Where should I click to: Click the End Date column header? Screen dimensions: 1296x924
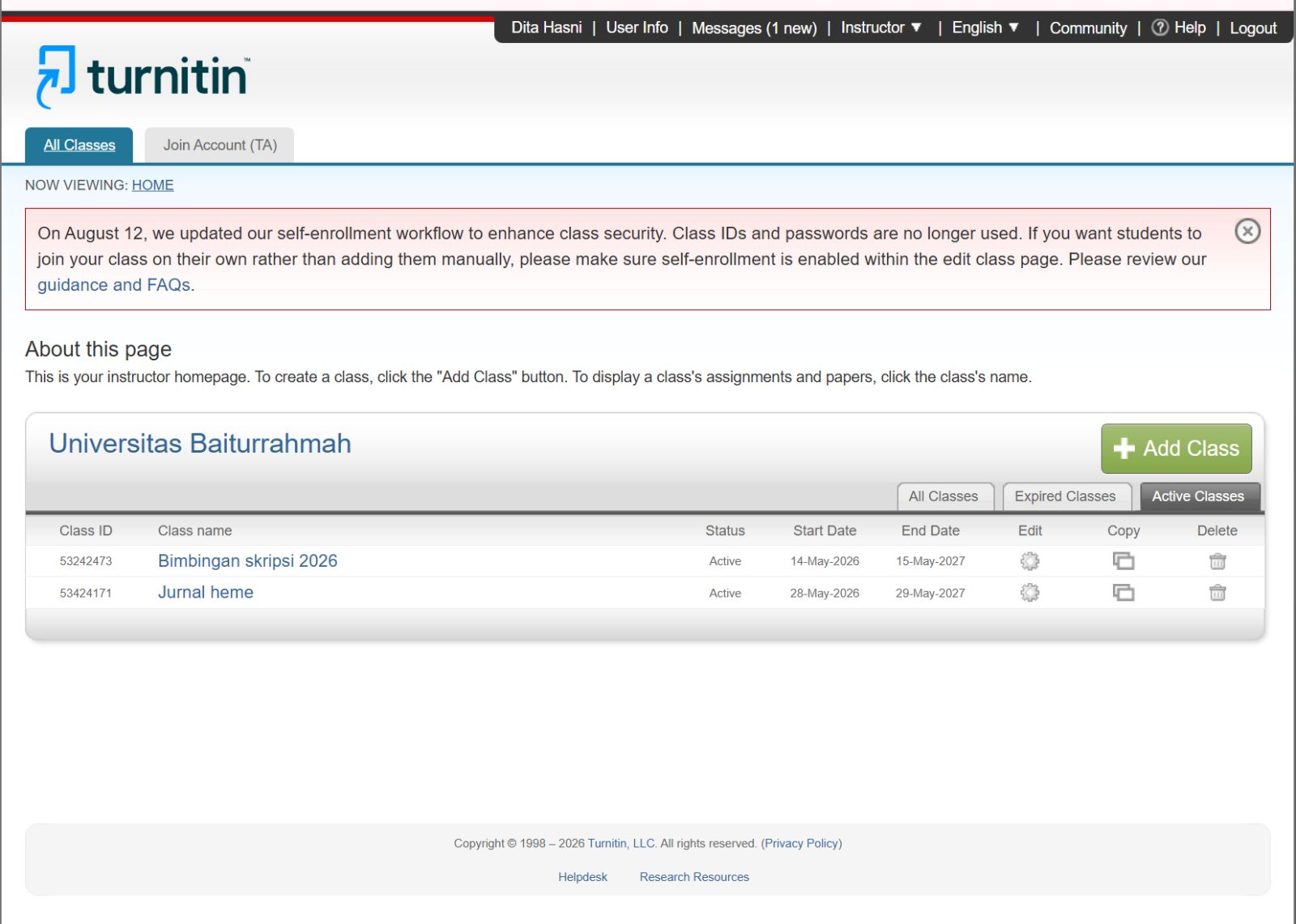pyautogui.click(x=930, y=531)
